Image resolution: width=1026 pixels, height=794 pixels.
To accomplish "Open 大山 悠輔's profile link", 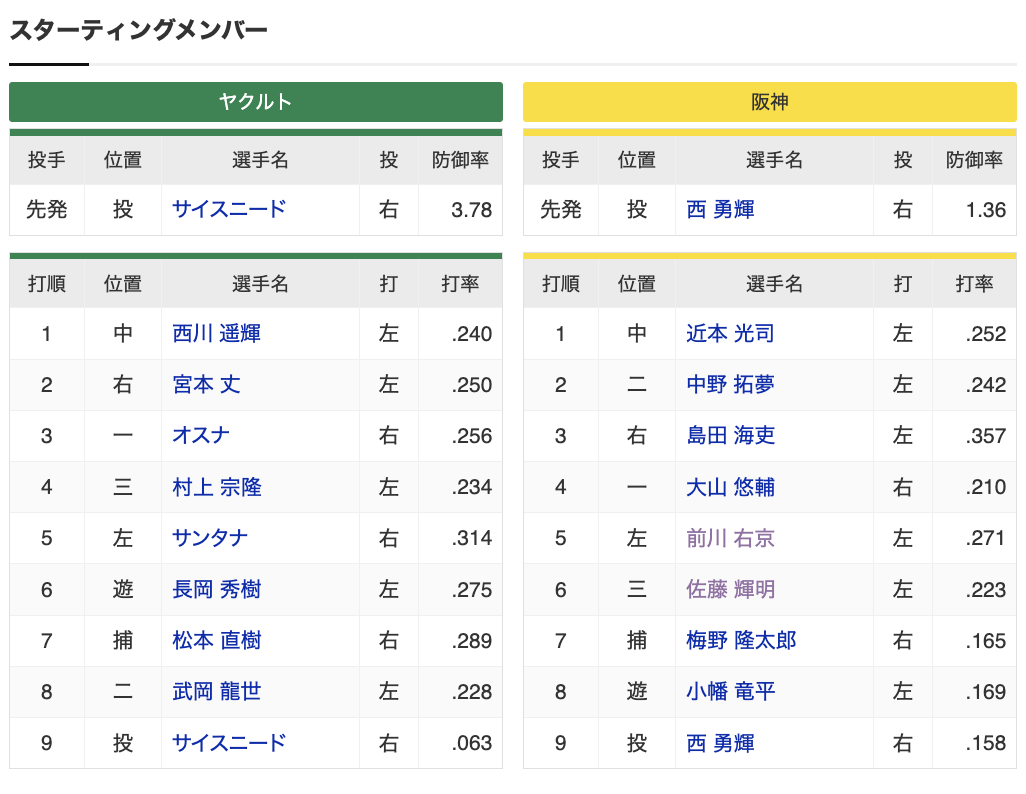I will (728, 487).
